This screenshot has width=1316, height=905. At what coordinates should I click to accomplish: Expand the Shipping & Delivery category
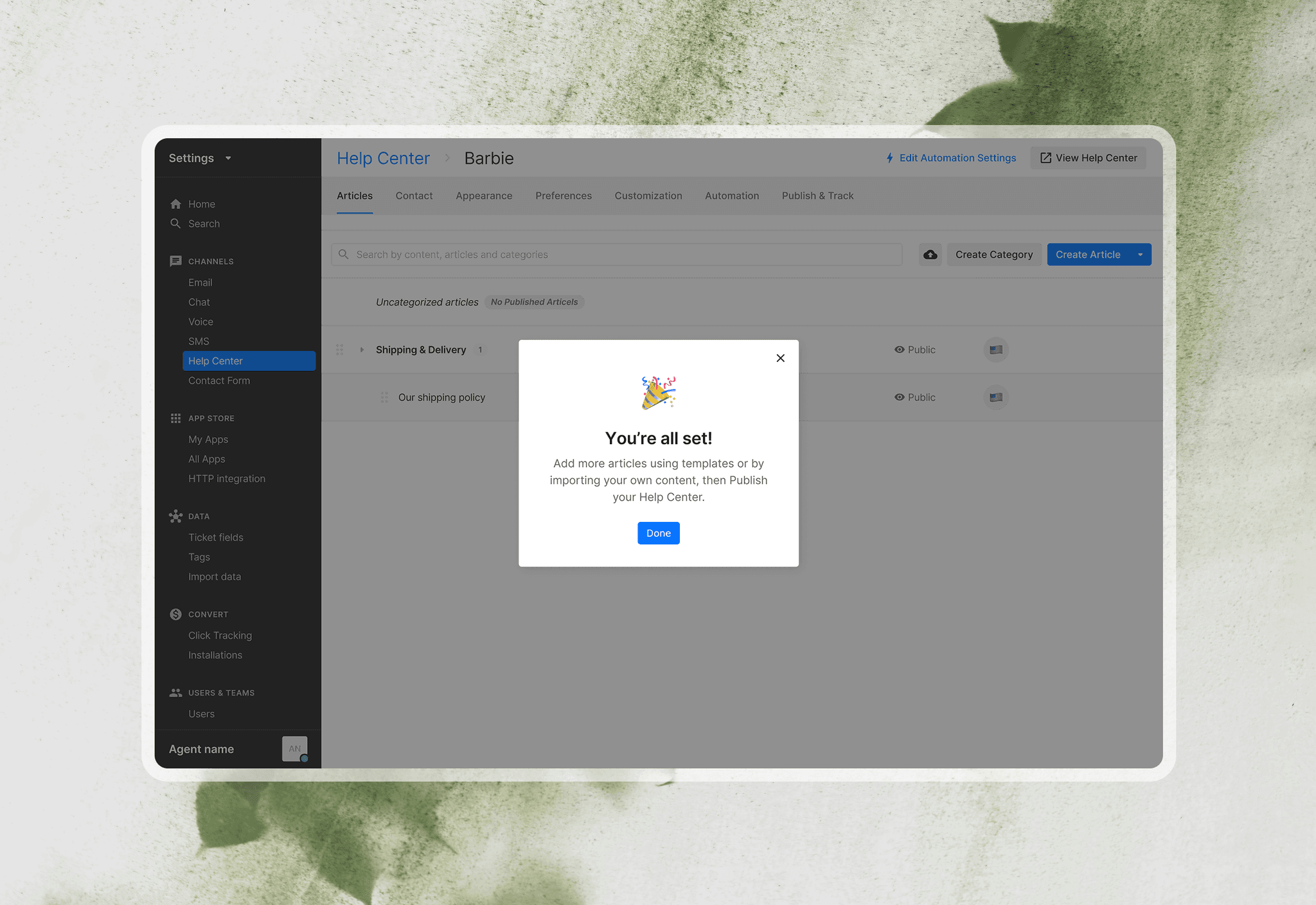362,350
